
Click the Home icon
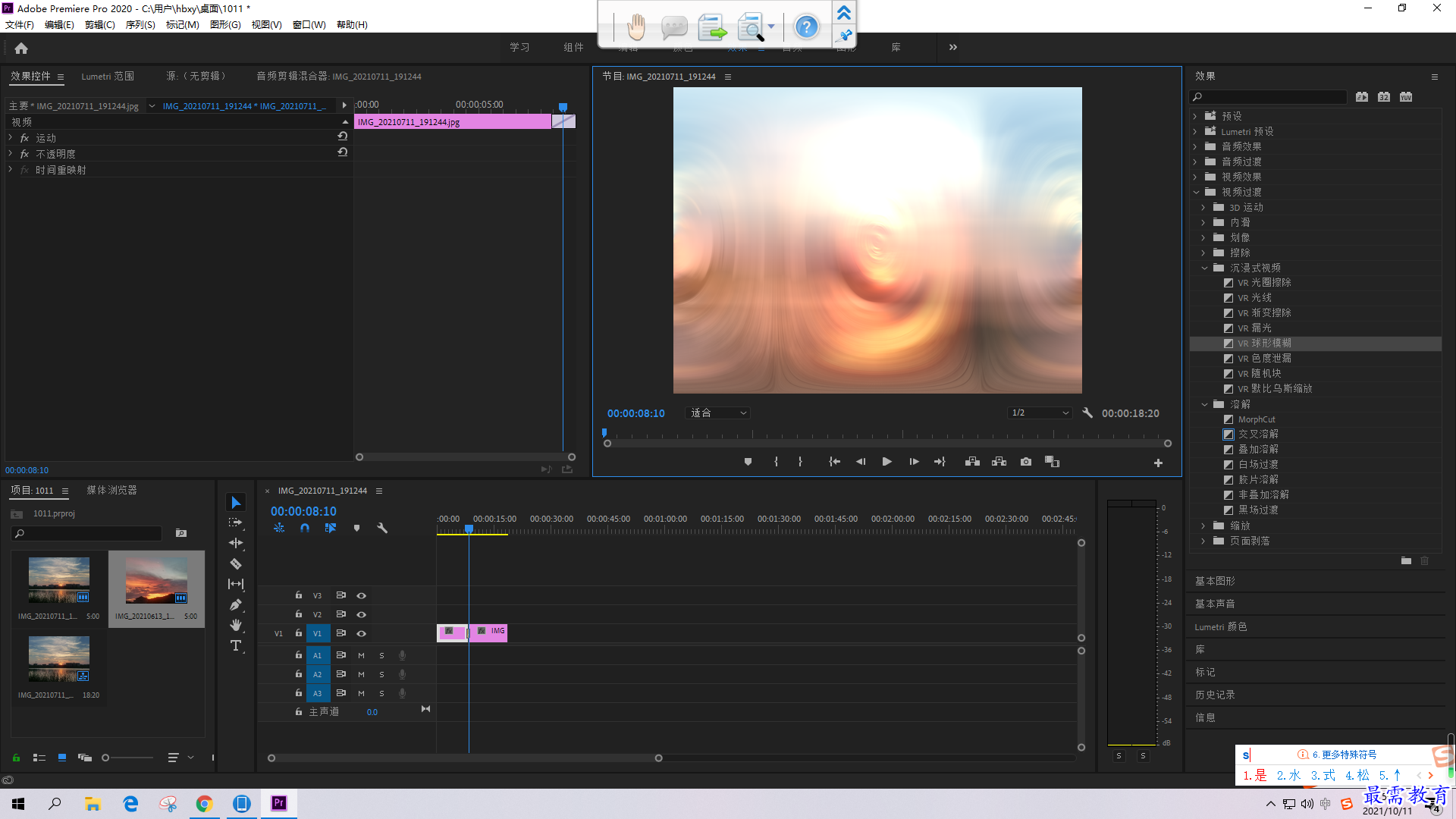coord(21,48)
